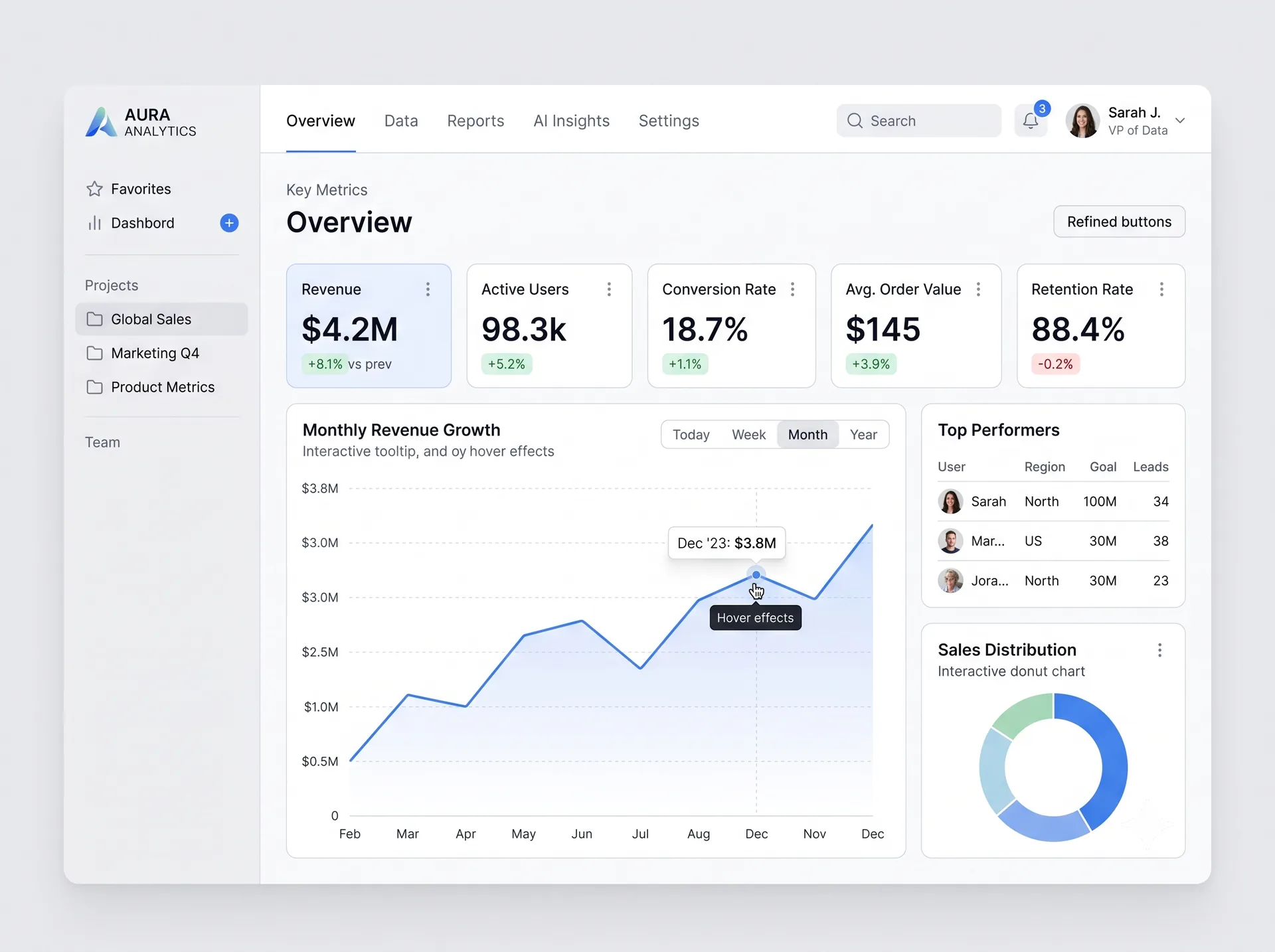Click the Aura Analytics logo
Viewport: 1275px width, 952px height.
pyautogui.click(x=141, y=122)
